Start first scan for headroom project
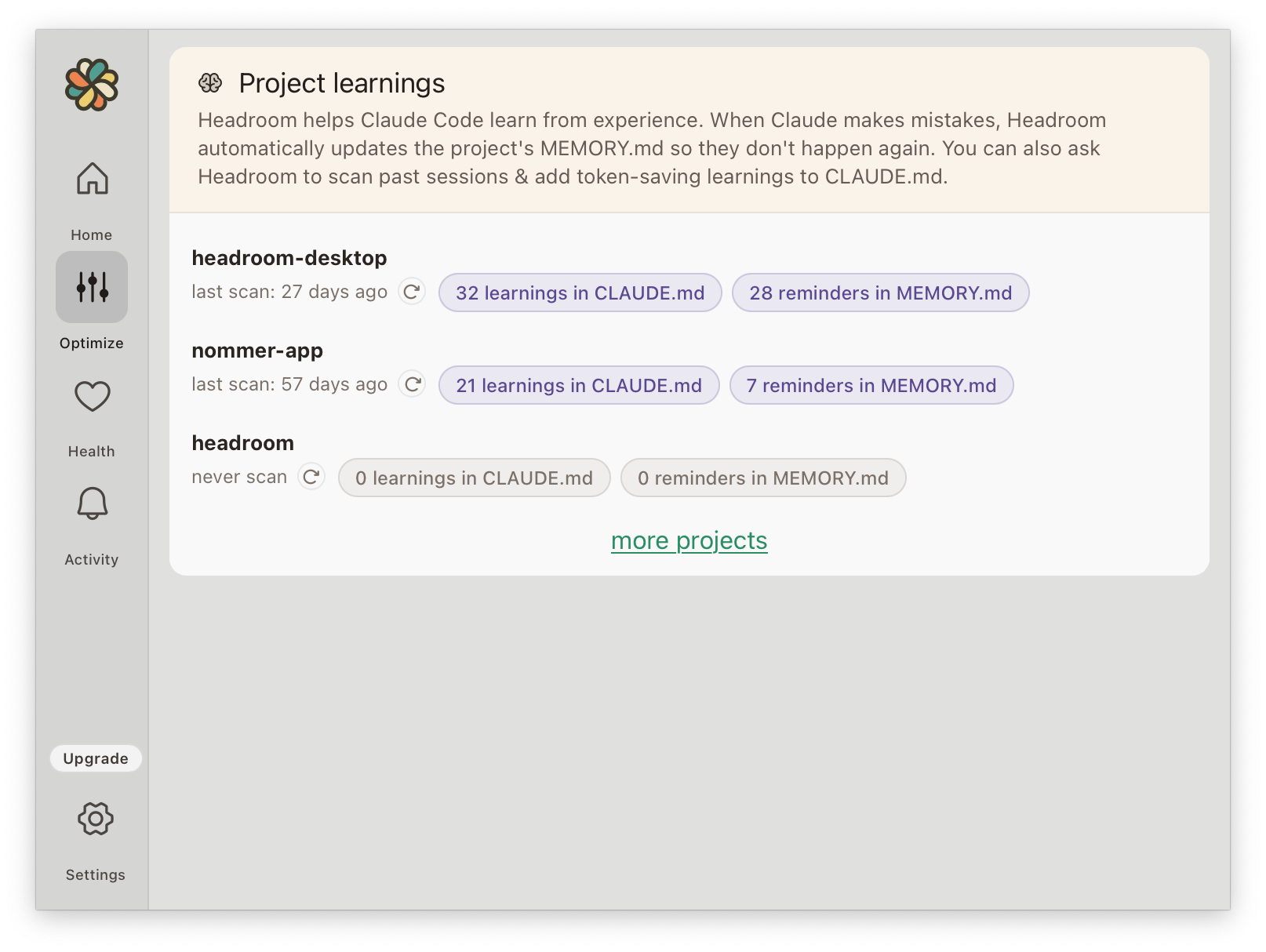 [x=311, y=477]
